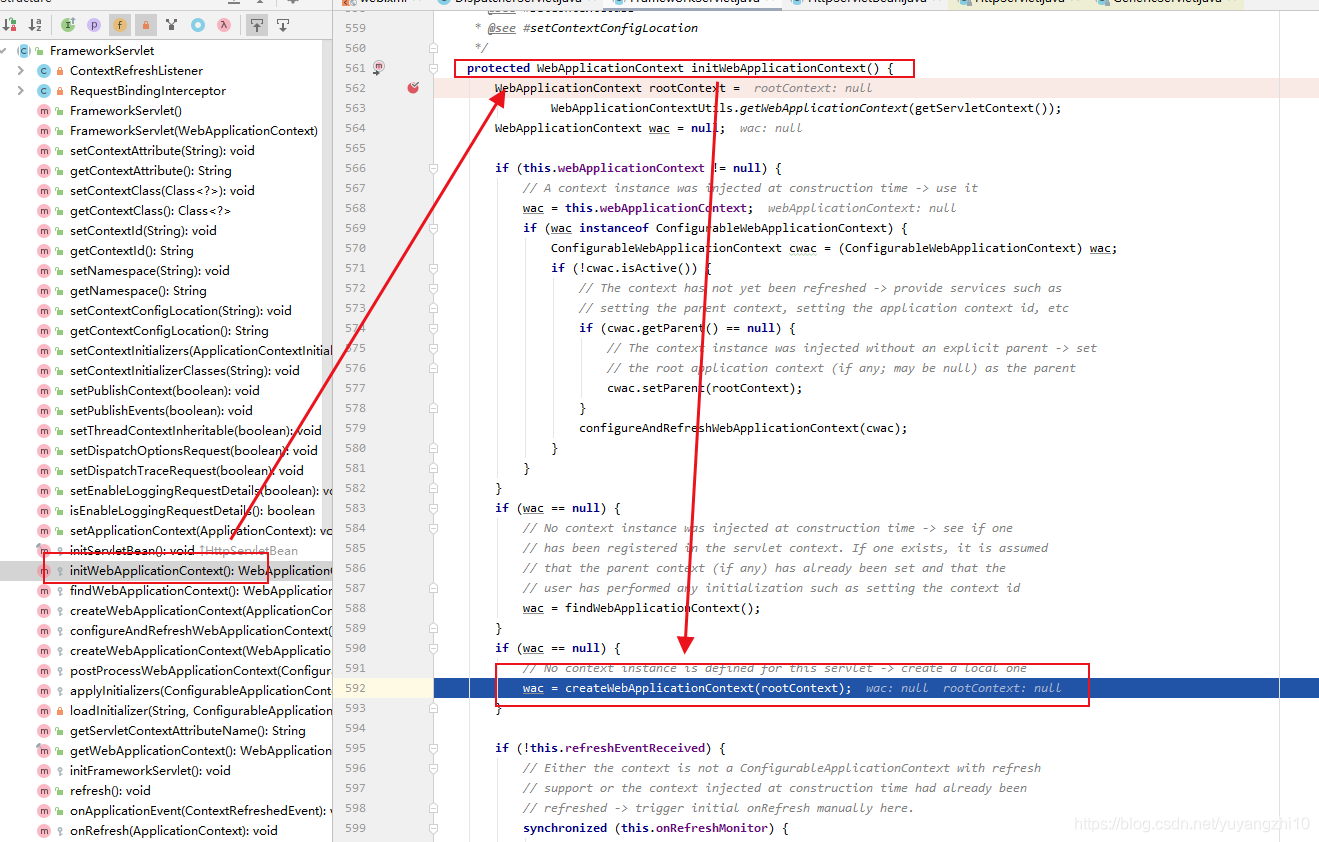Fold the if block at line 566
The image size is (1319, 842).
pyautogui.click(x=433, y=168)
